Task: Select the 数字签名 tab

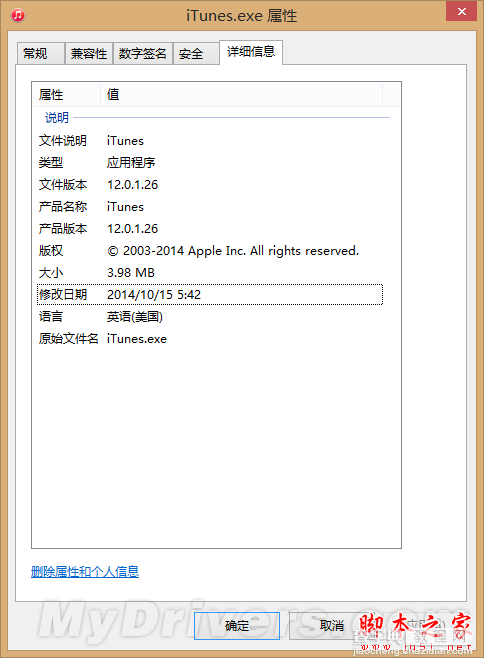Action: [143, 54]
